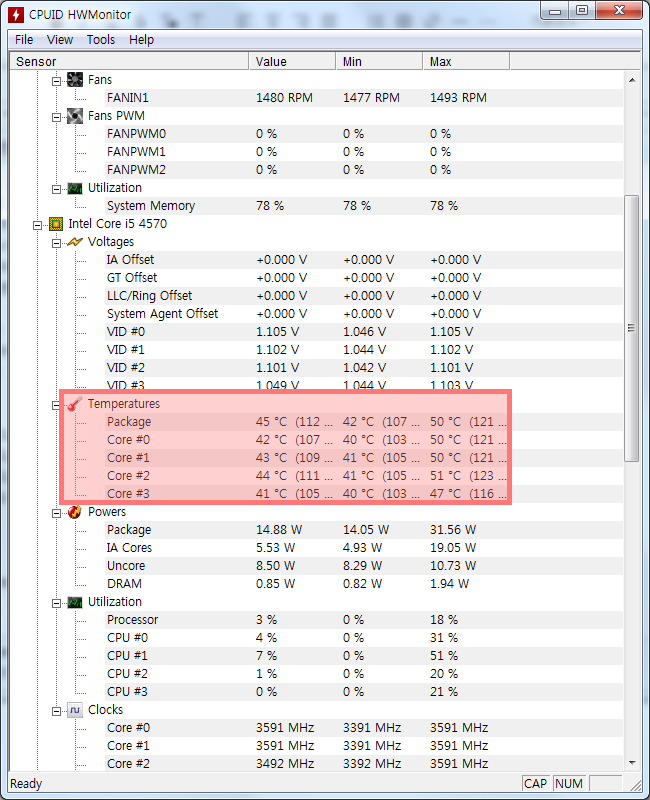Click the 31.56 W max package power

point(453,530)
